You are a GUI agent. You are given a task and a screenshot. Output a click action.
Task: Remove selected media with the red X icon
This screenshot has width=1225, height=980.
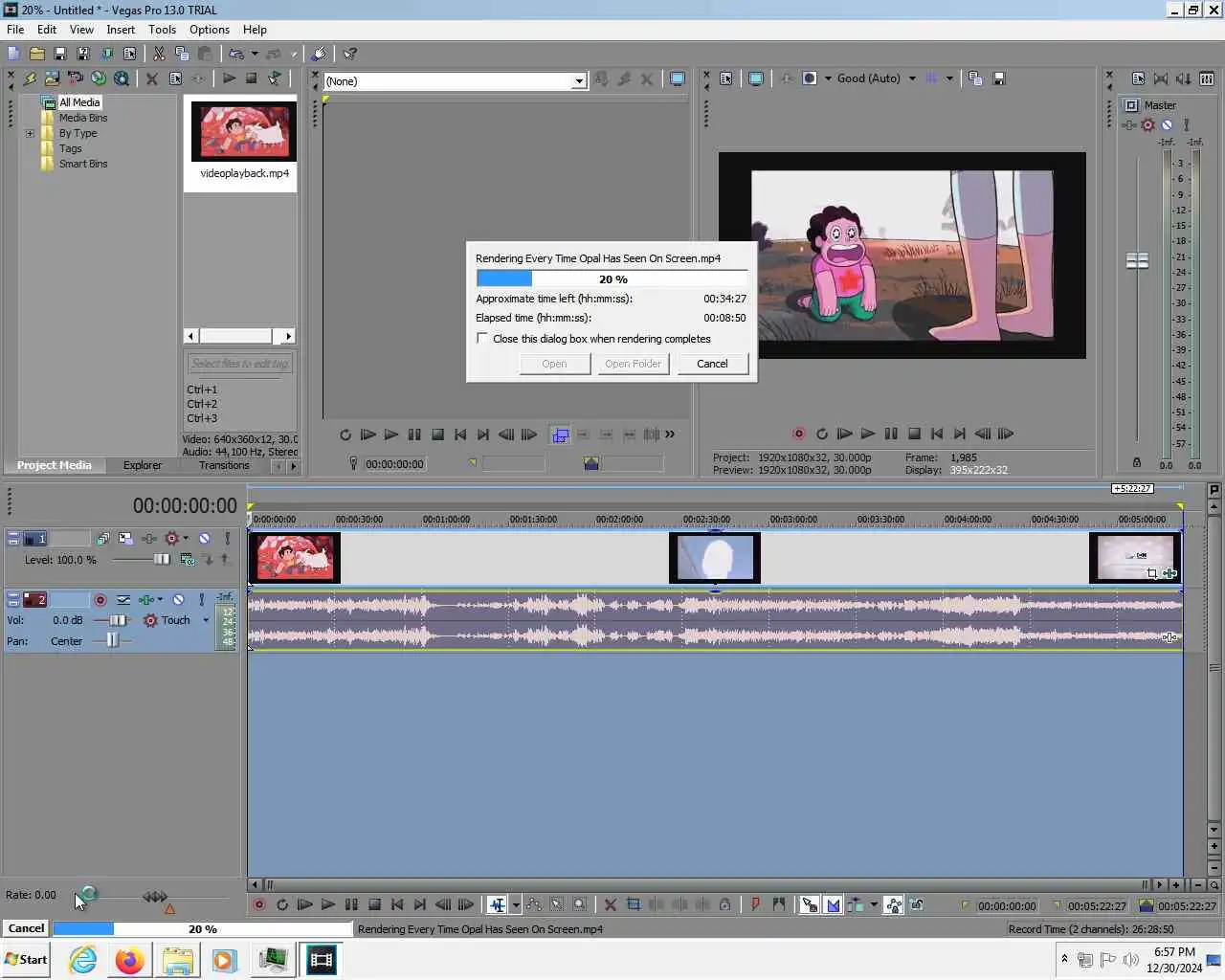[151, 78]
